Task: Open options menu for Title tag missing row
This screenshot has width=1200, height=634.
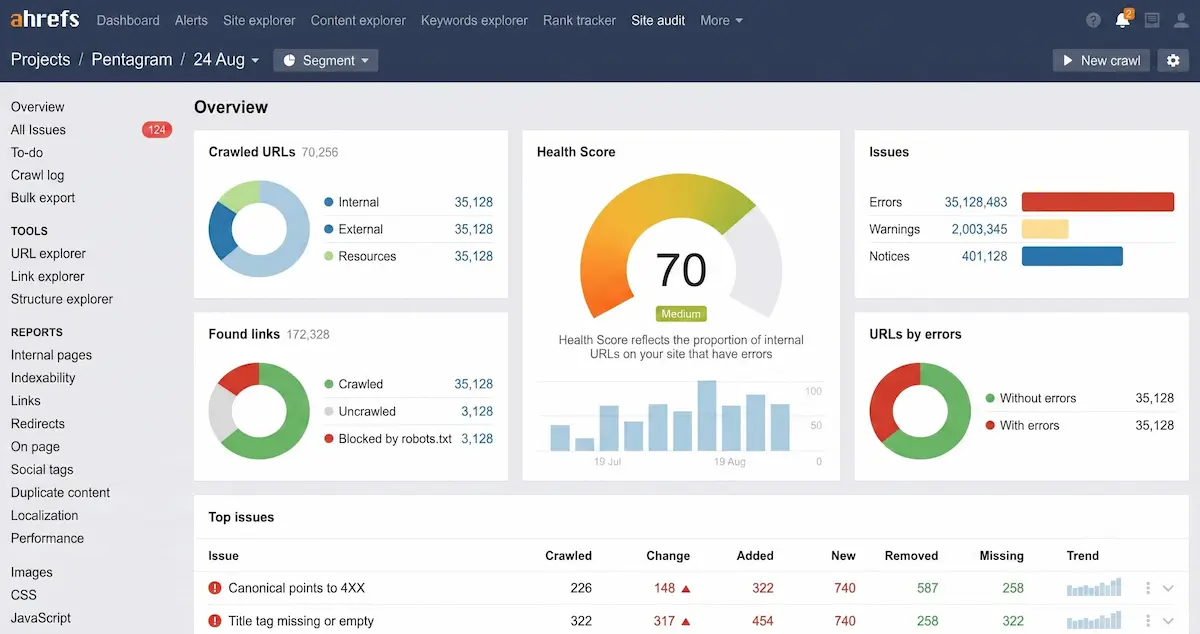Action: tap(1148, 621)
